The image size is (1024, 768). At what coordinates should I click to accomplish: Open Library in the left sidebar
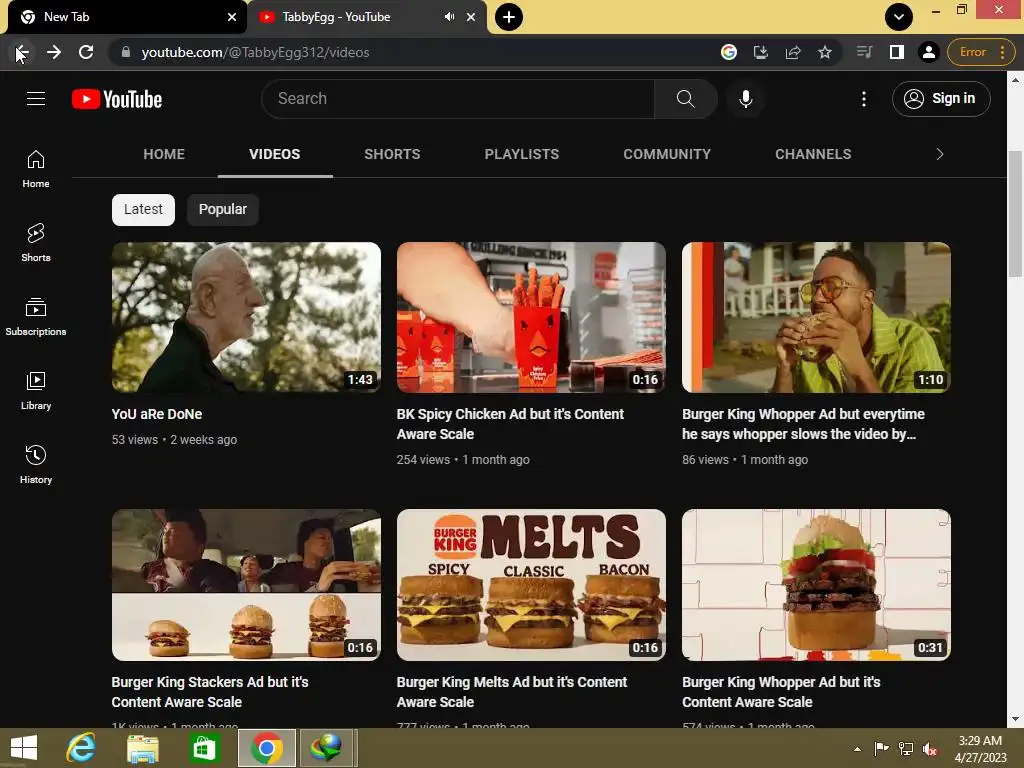click(x=36, y=391)
